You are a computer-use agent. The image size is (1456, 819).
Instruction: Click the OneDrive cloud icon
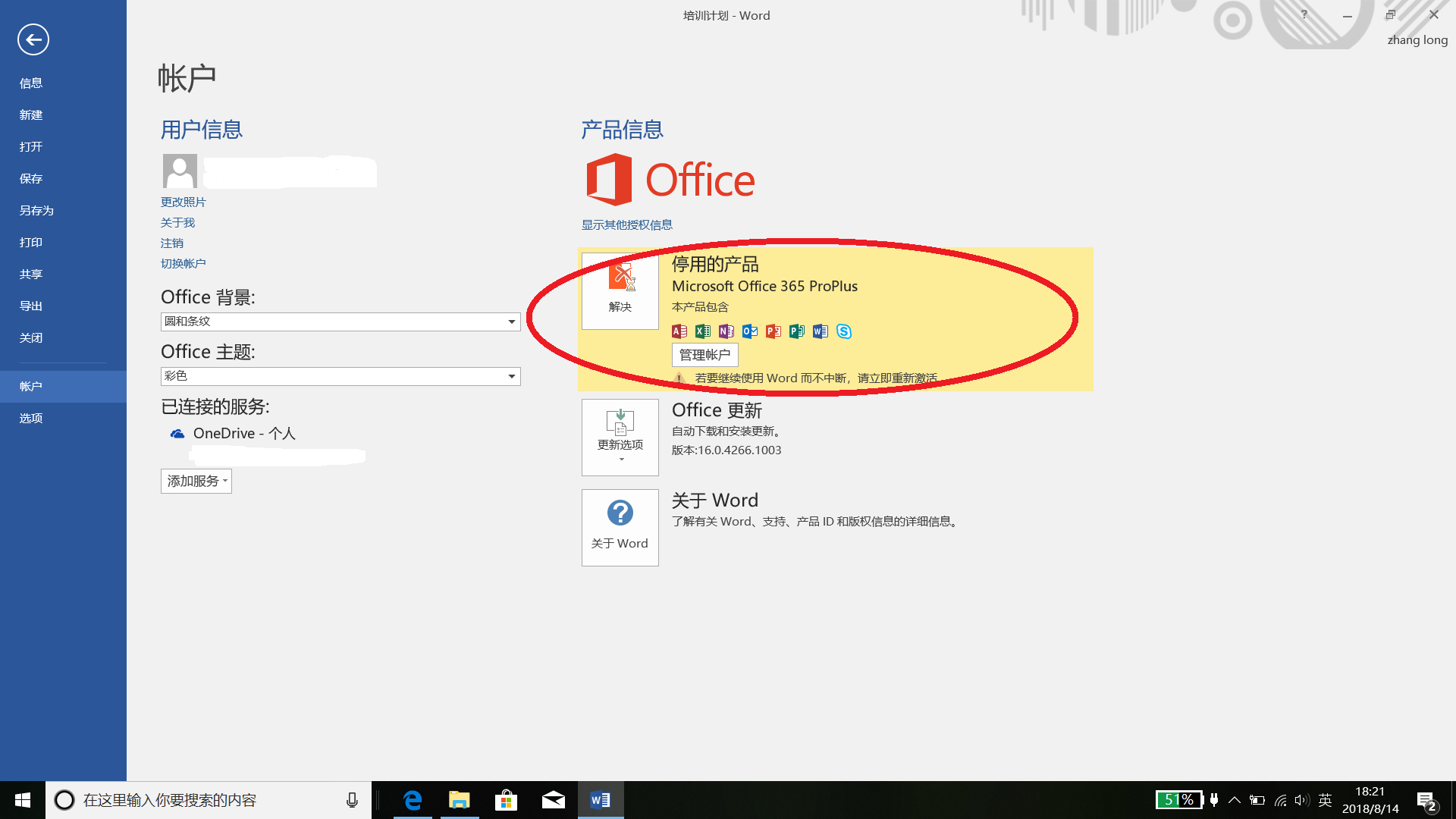(x=177, y=434)
